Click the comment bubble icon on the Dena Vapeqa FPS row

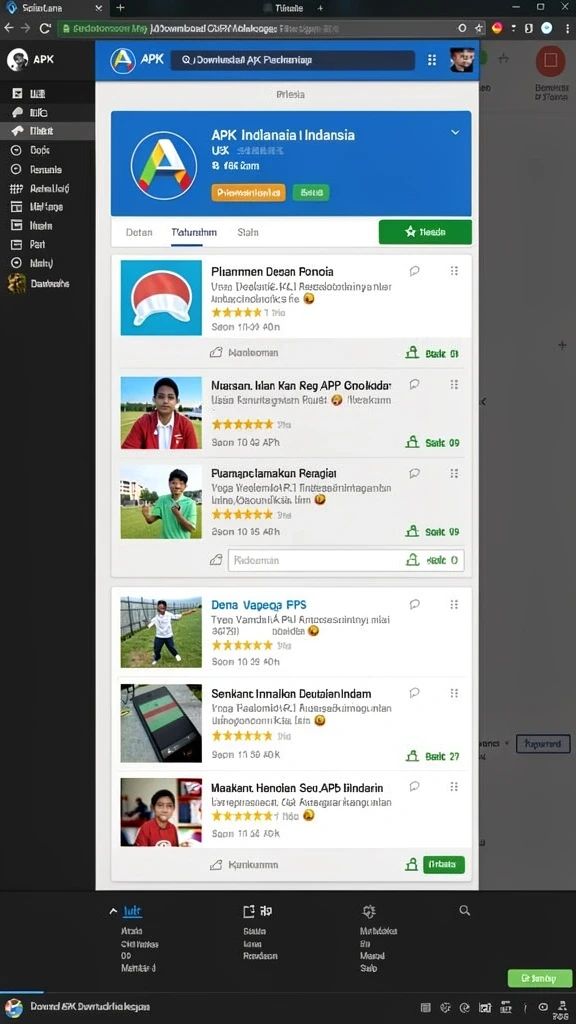(x=414, y=605)
